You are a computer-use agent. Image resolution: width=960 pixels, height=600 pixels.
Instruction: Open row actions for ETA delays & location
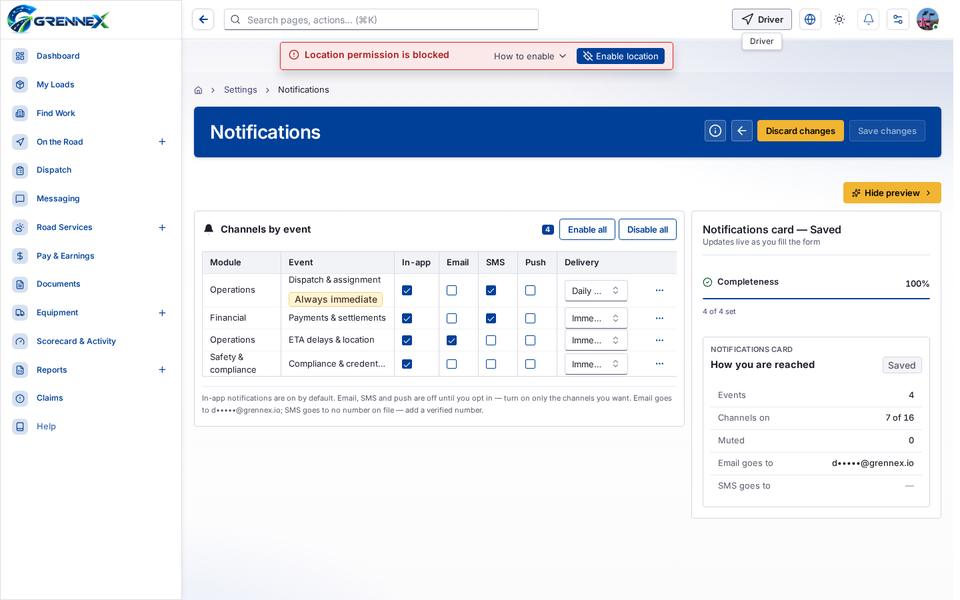coord(659,340)
